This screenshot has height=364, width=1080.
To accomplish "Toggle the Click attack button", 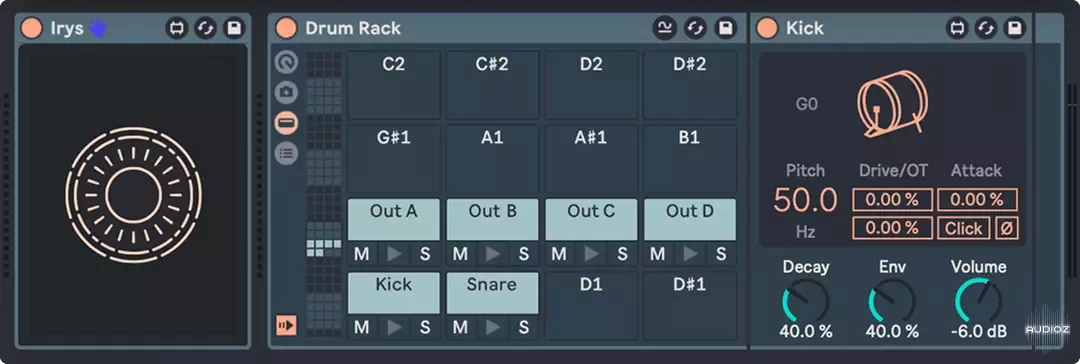I will [x=964, y=228].
